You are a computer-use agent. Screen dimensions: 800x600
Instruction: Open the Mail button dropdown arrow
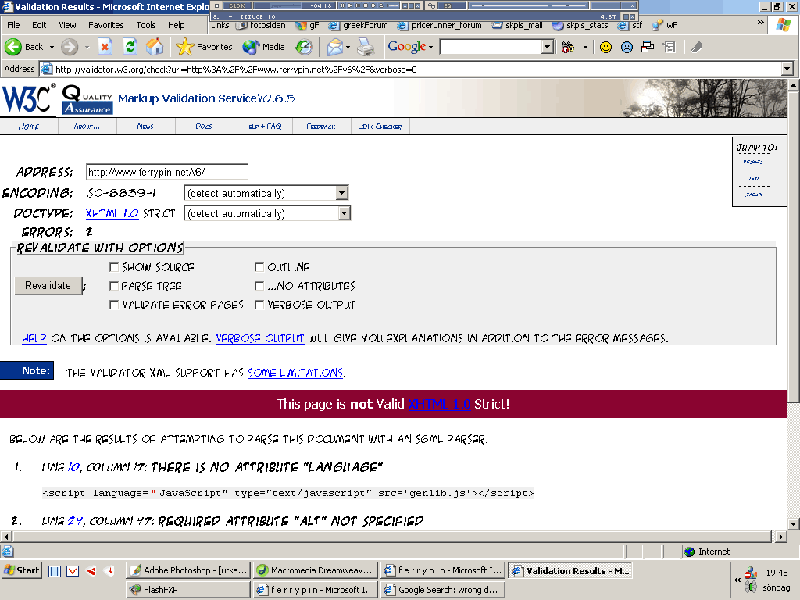[x=347, y=47]
